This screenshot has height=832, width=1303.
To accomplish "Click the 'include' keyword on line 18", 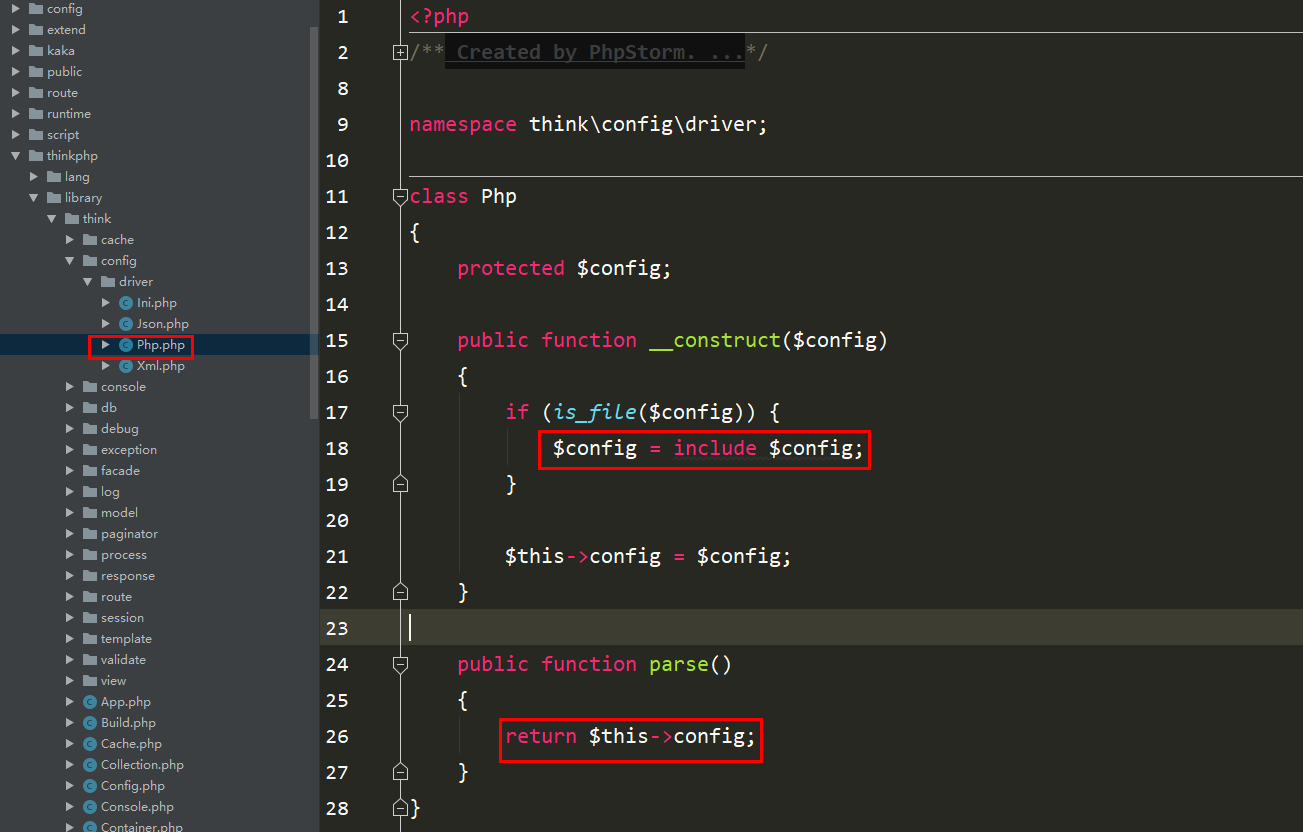I will pyautogui.click(x=715, y=448).
